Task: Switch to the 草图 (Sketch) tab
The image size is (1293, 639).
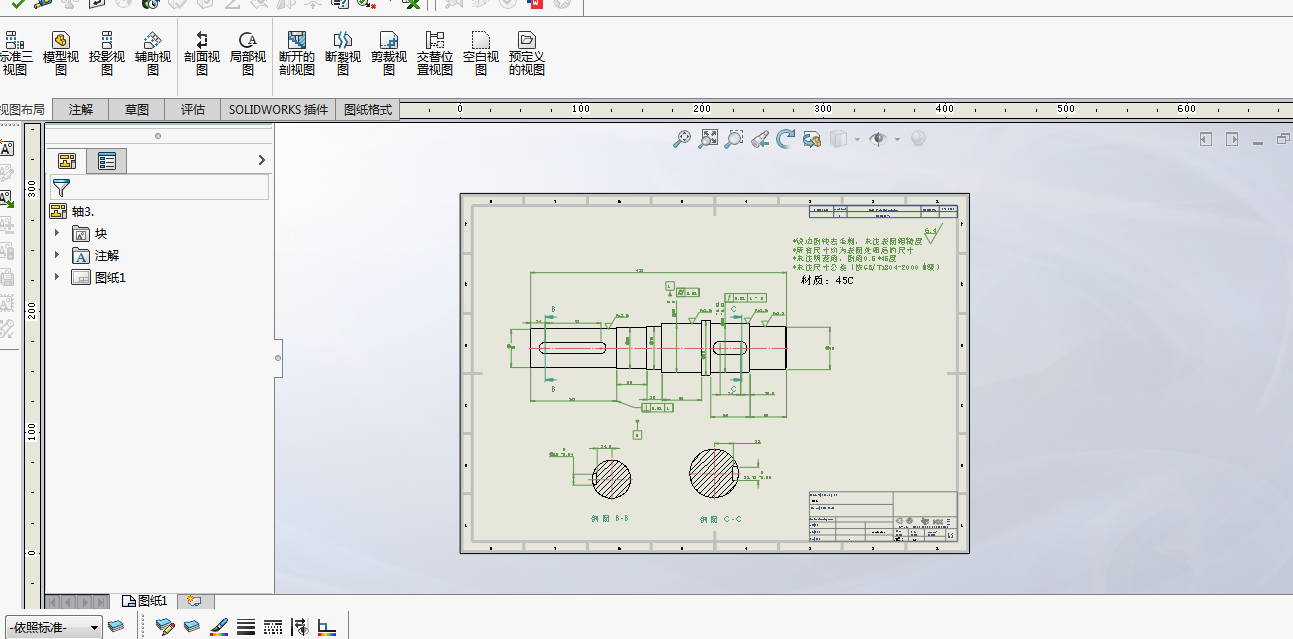Action: click(137, 110)
